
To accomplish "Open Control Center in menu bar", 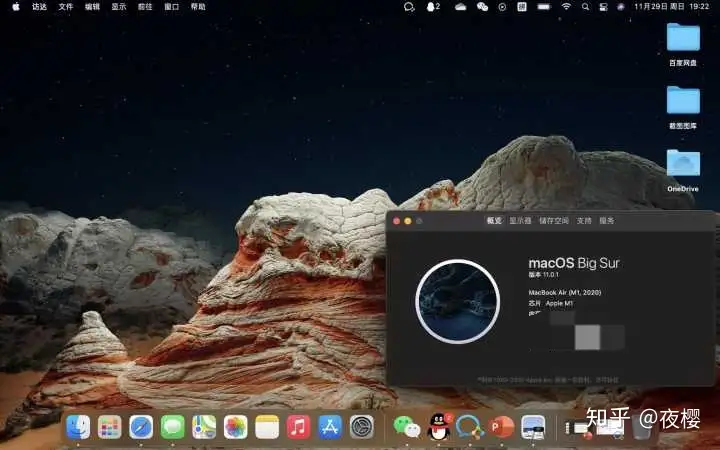I will (x=603, y=7).
